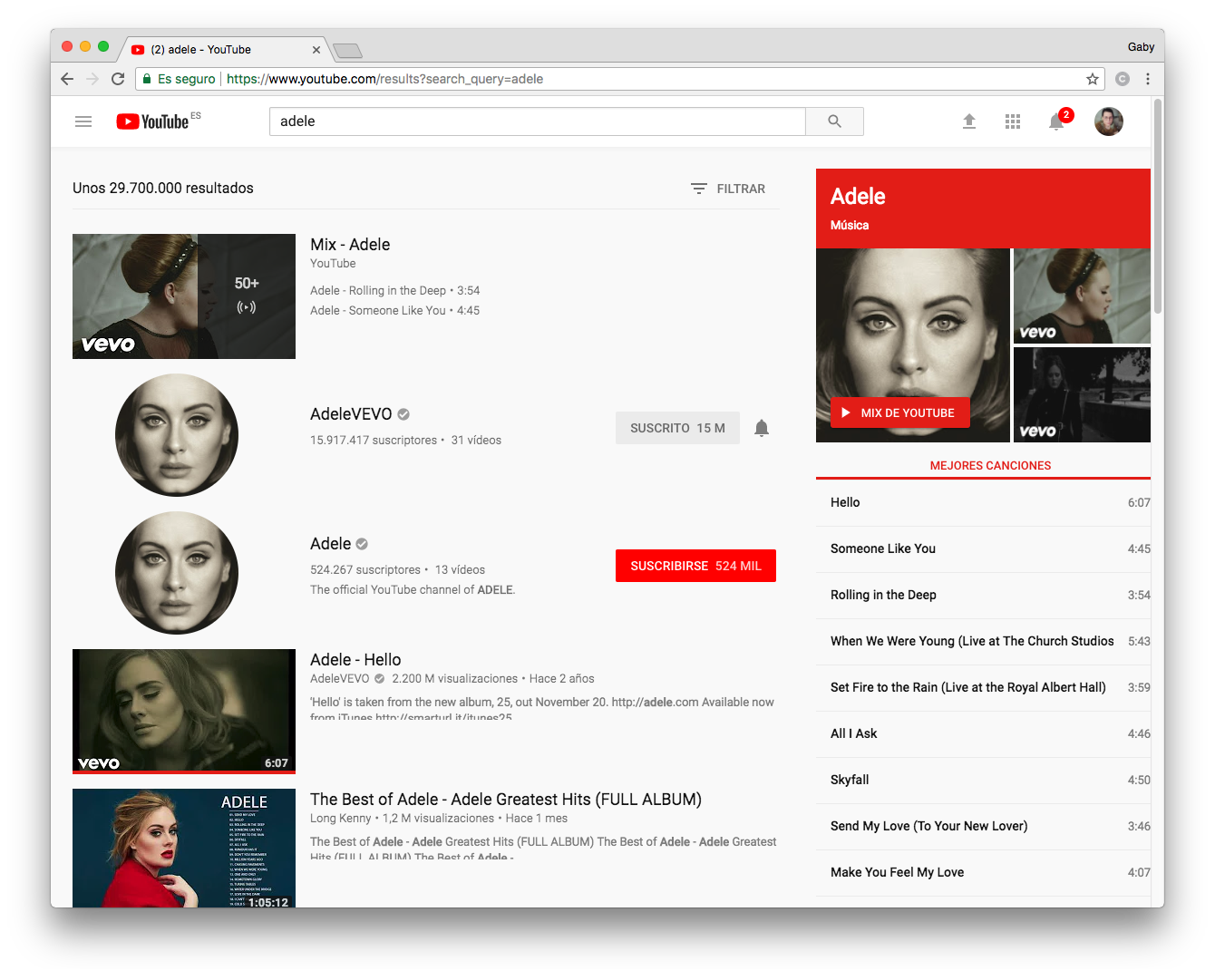Open the YouTube apps grid
This screenshot has height=980, width=1215.
tap(1013, 121)
